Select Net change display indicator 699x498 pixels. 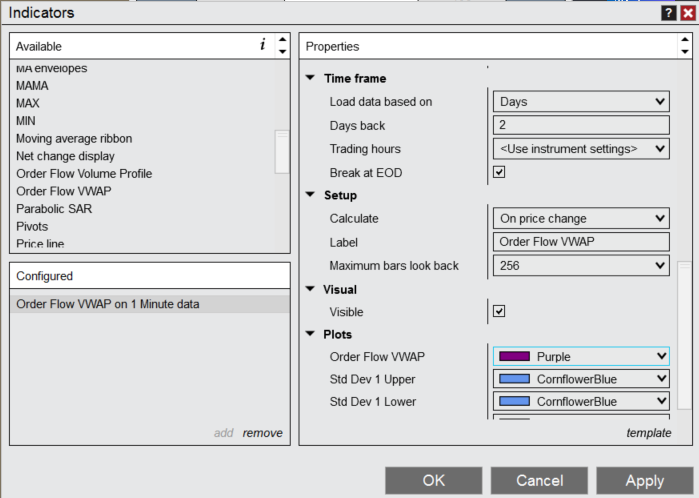[x=66, y=156]
